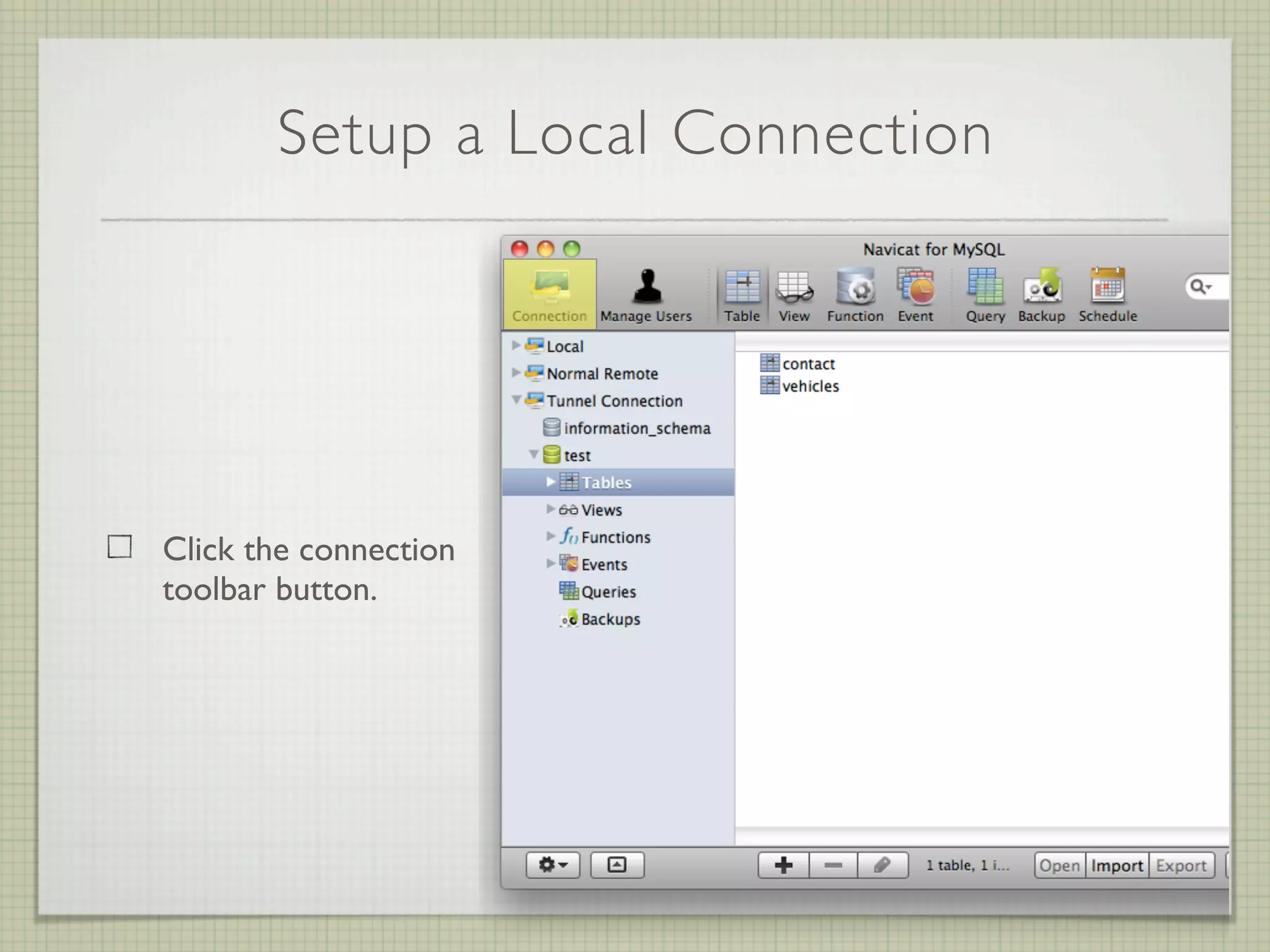Select the View toolbar icon
This screenshot has width=1270, height=952.
[x=794, y=296]
